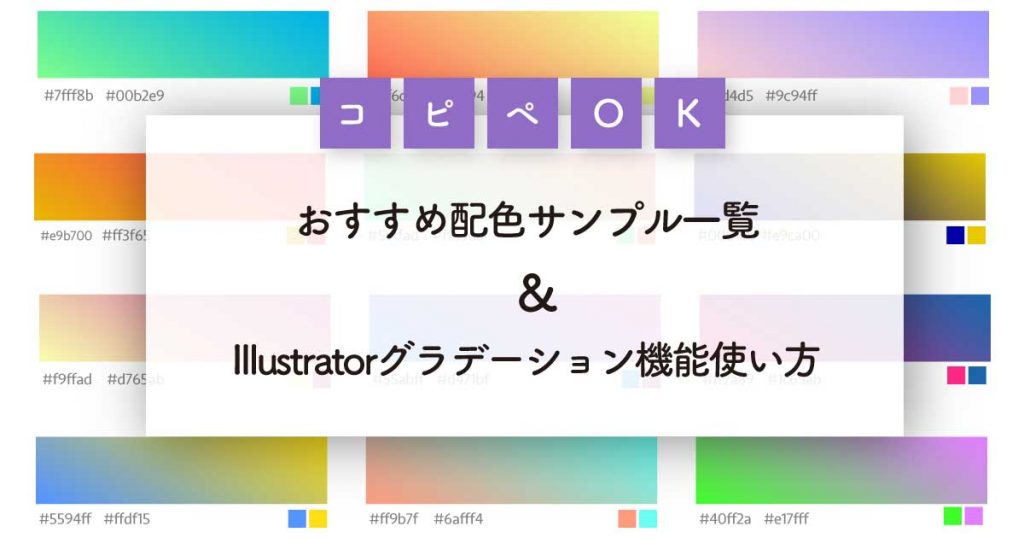Click the large & symbol

click(537, 295)
